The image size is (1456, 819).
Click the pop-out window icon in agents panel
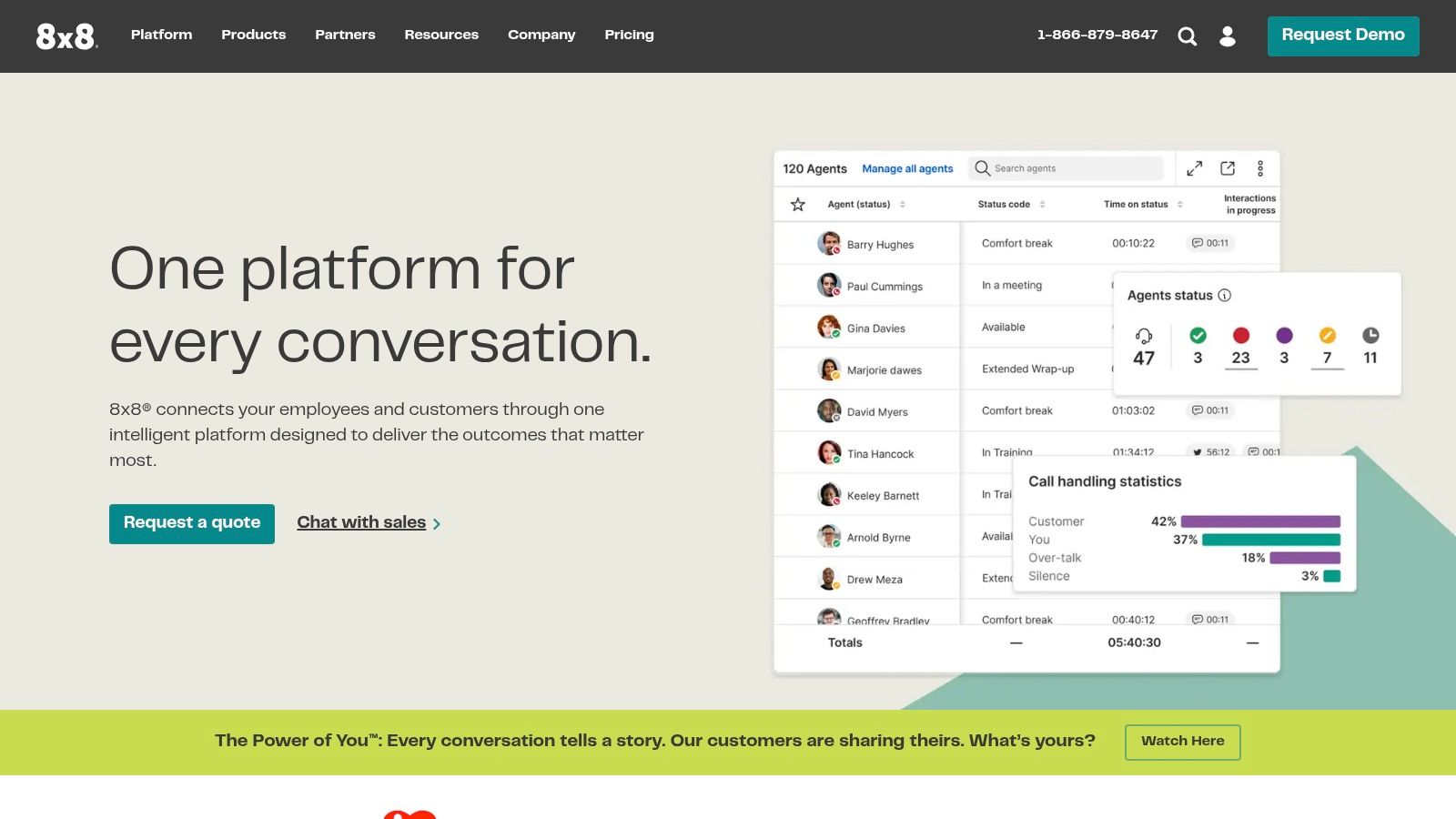click(x=1228, y=168)
